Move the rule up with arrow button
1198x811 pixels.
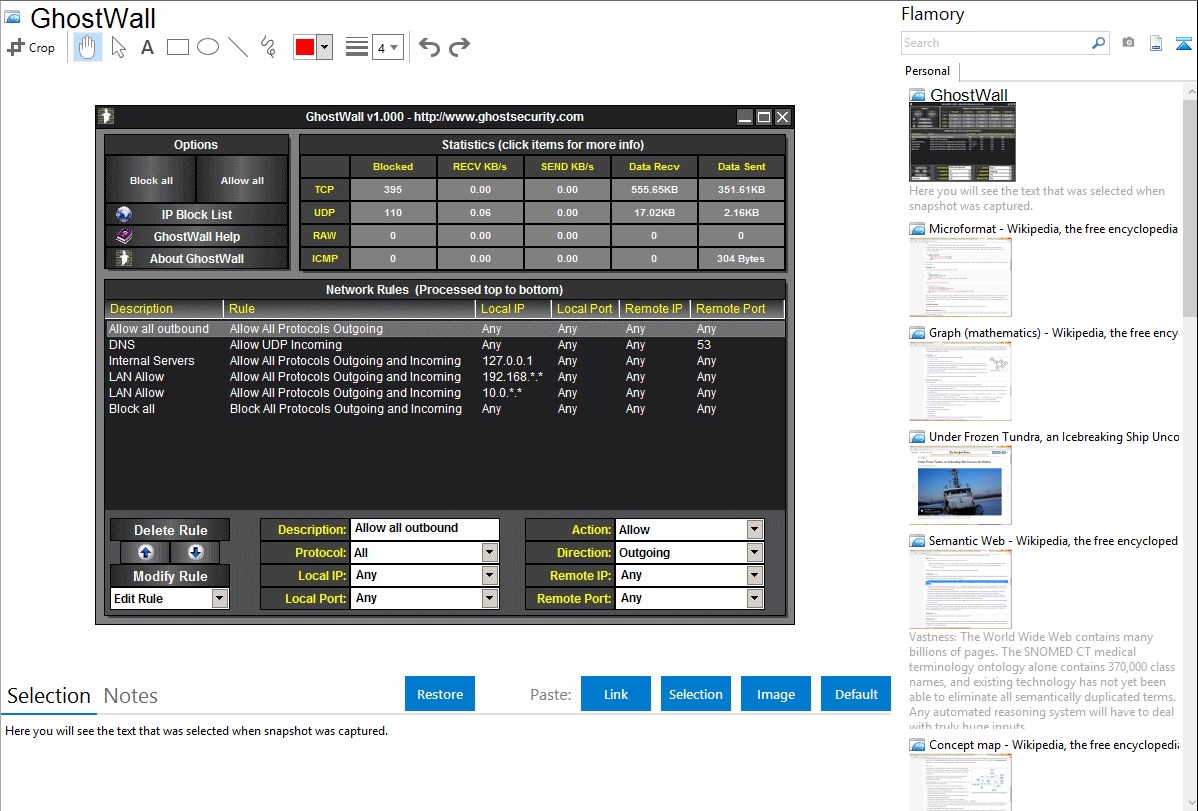[146, 553]
